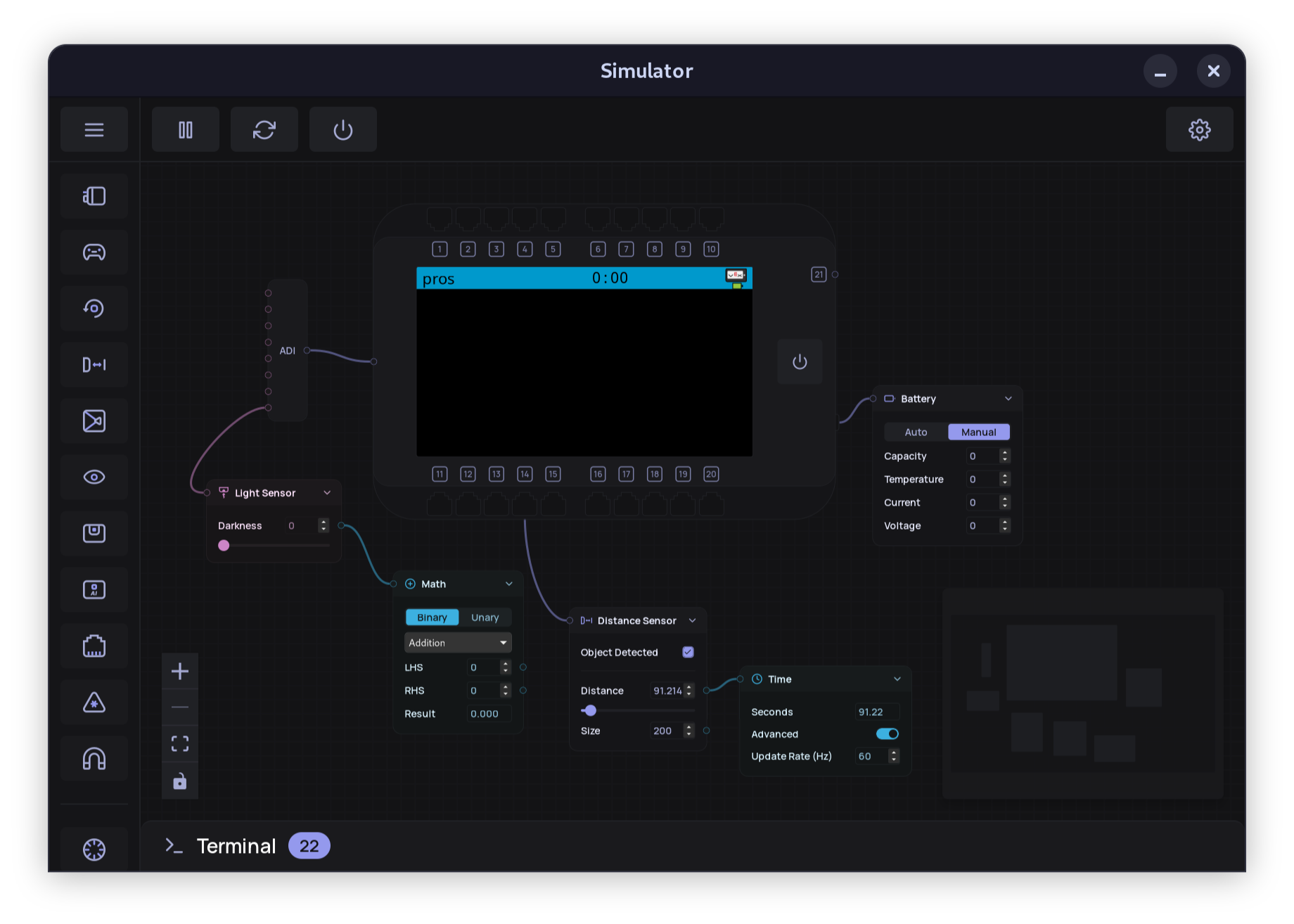Collapse the Light Sensor node

[326, 492]
